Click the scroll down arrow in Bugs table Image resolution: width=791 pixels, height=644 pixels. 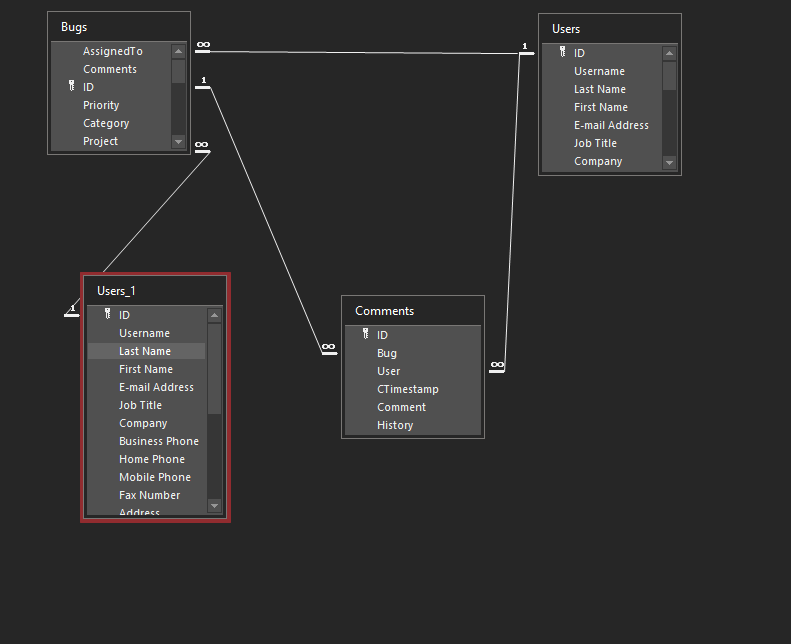click(178, 142)
